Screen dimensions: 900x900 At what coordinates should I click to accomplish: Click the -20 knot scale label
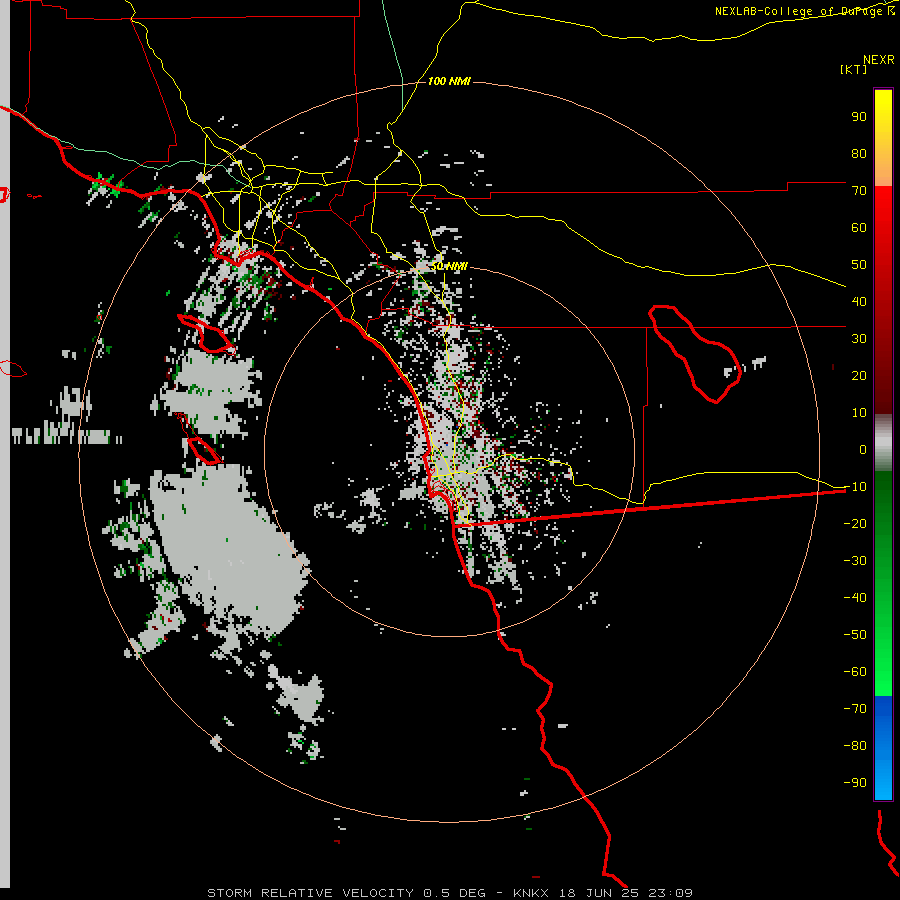[x=855, y=524]
